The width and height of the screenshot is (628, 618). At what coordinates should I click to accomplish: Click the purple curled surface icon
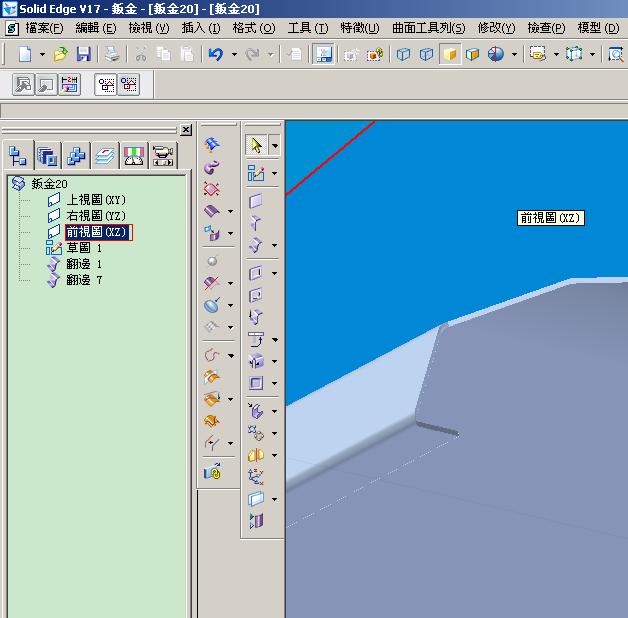pyautogui.click(x=212, y=167)
